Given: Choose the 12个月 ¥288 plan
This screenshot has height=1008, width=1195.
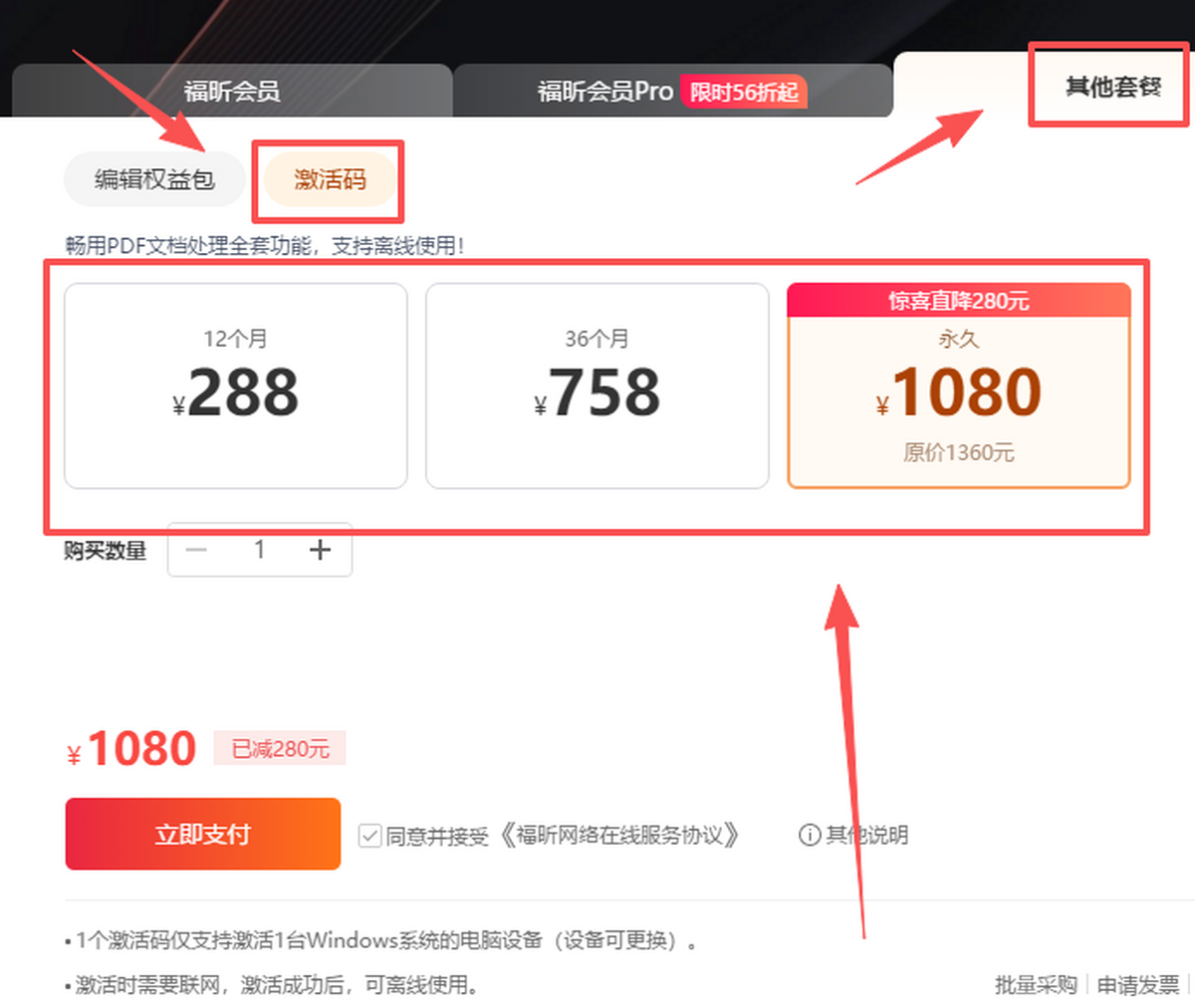Looking at the screenshot, I should 235,385.
